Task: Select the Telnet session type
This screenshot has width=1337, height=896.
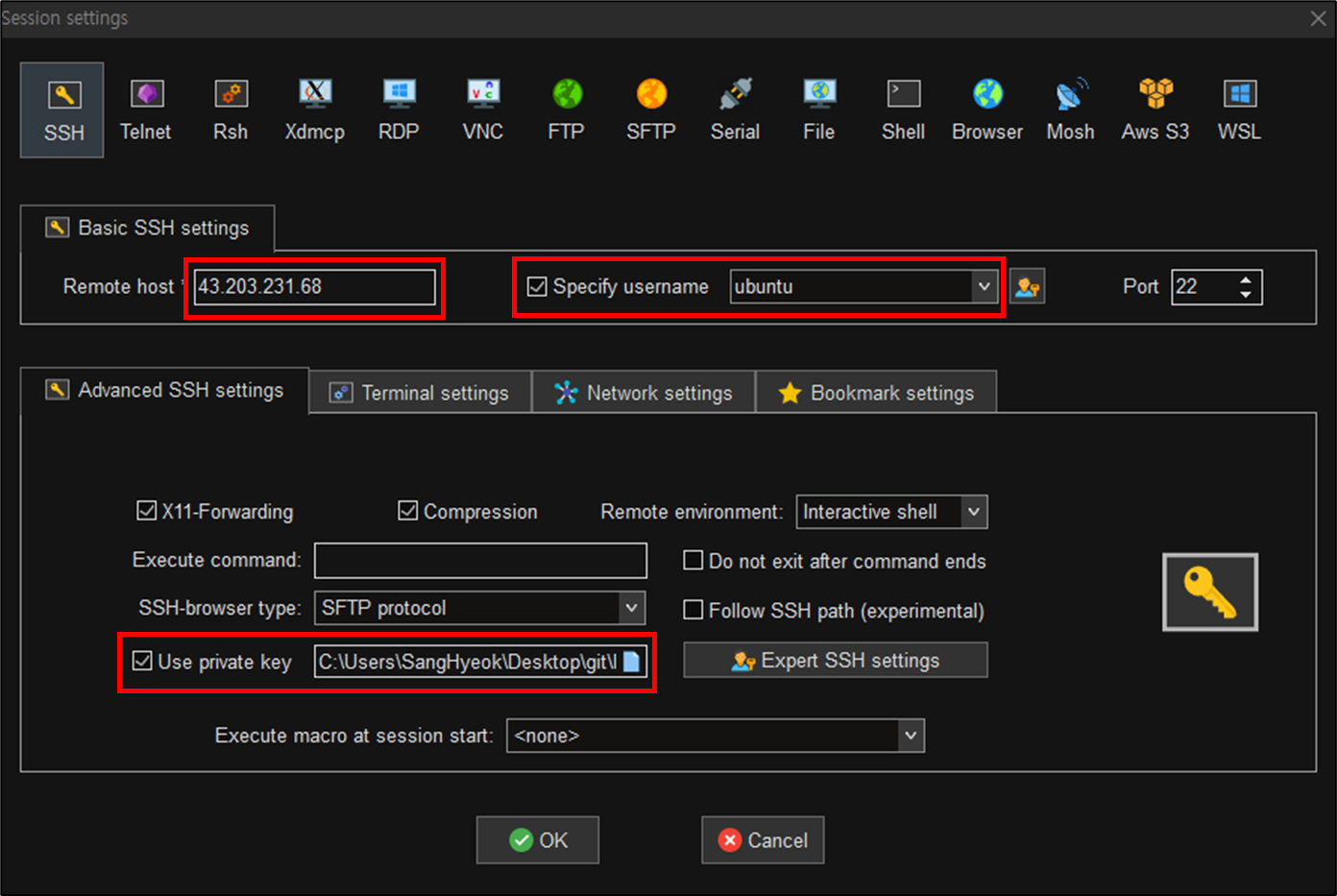Action: pyautogui.click(x=146, y=110)
